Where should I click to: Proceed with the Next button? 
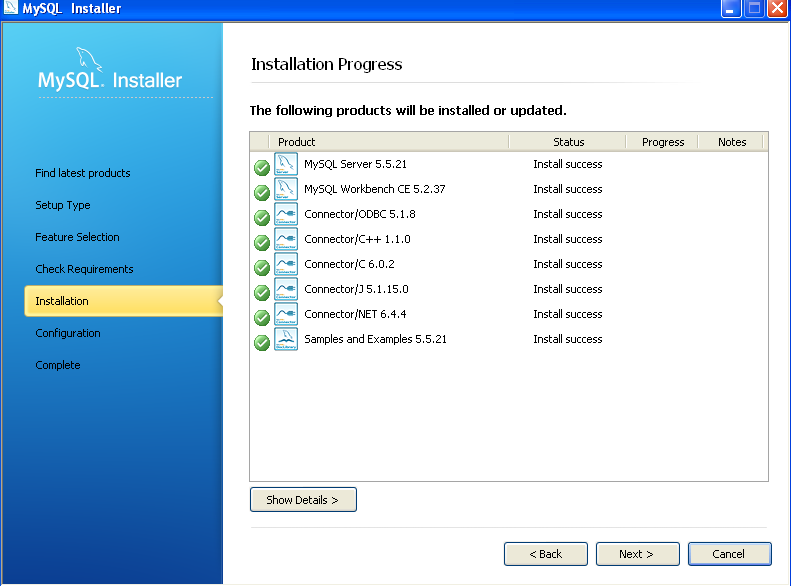(638, 554)
